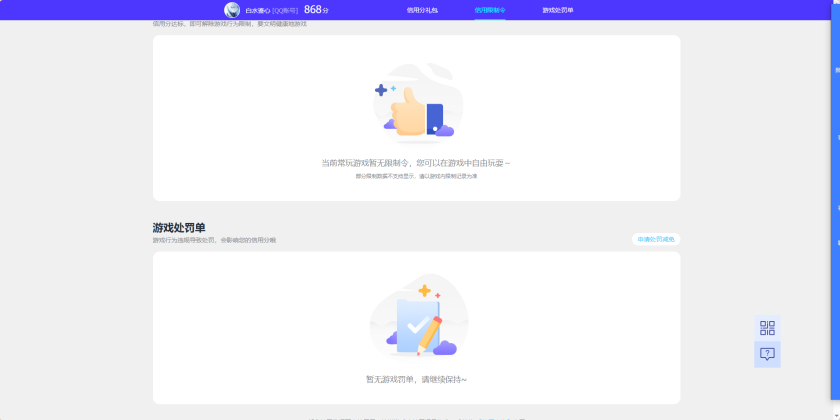Click the 游戏处罚单 section heading
This screenshot has height=420, width=840.
(x=179, y=228)
